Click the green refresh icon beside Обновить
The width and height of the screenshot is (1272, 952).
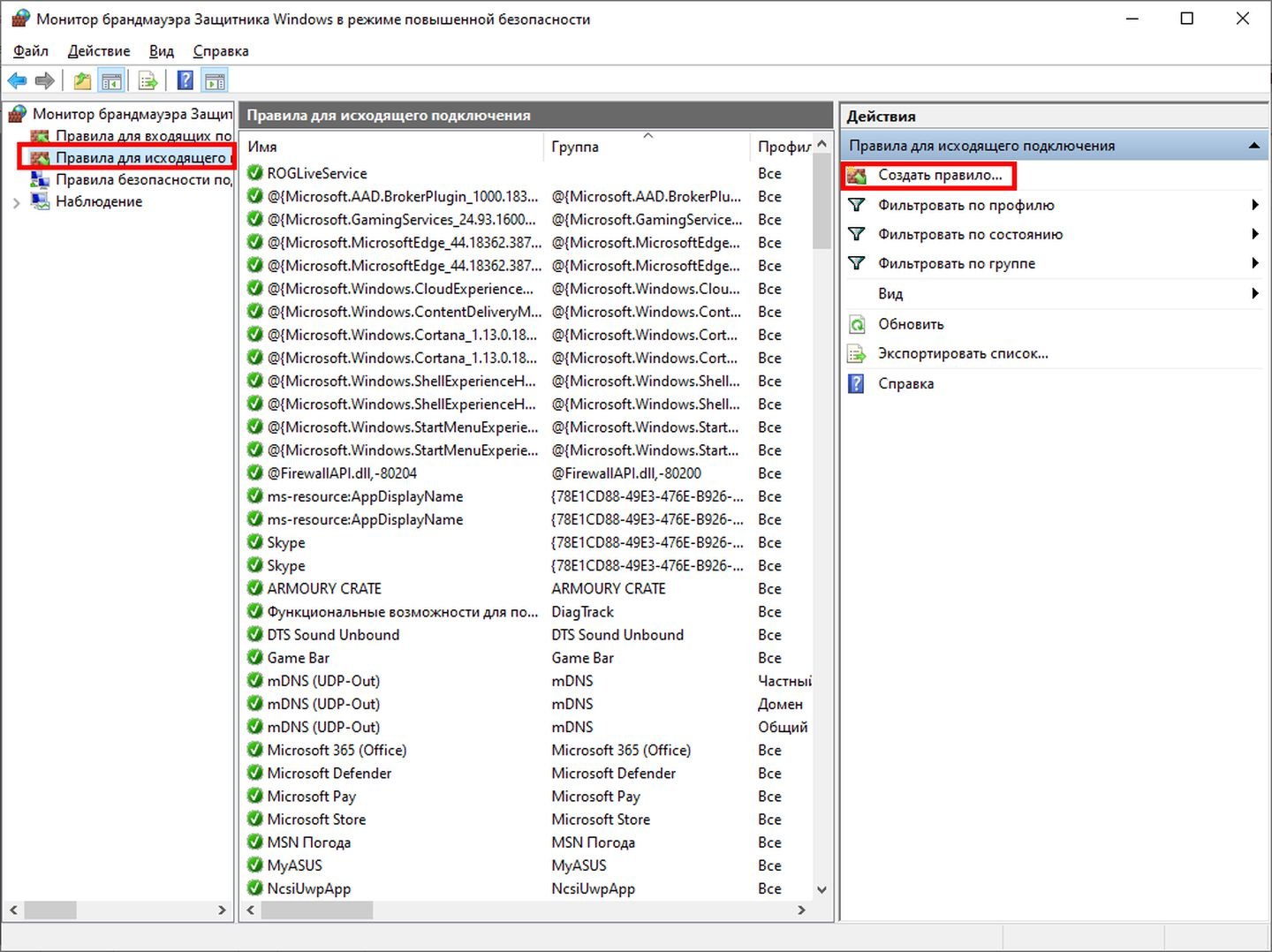click(856, 324)
